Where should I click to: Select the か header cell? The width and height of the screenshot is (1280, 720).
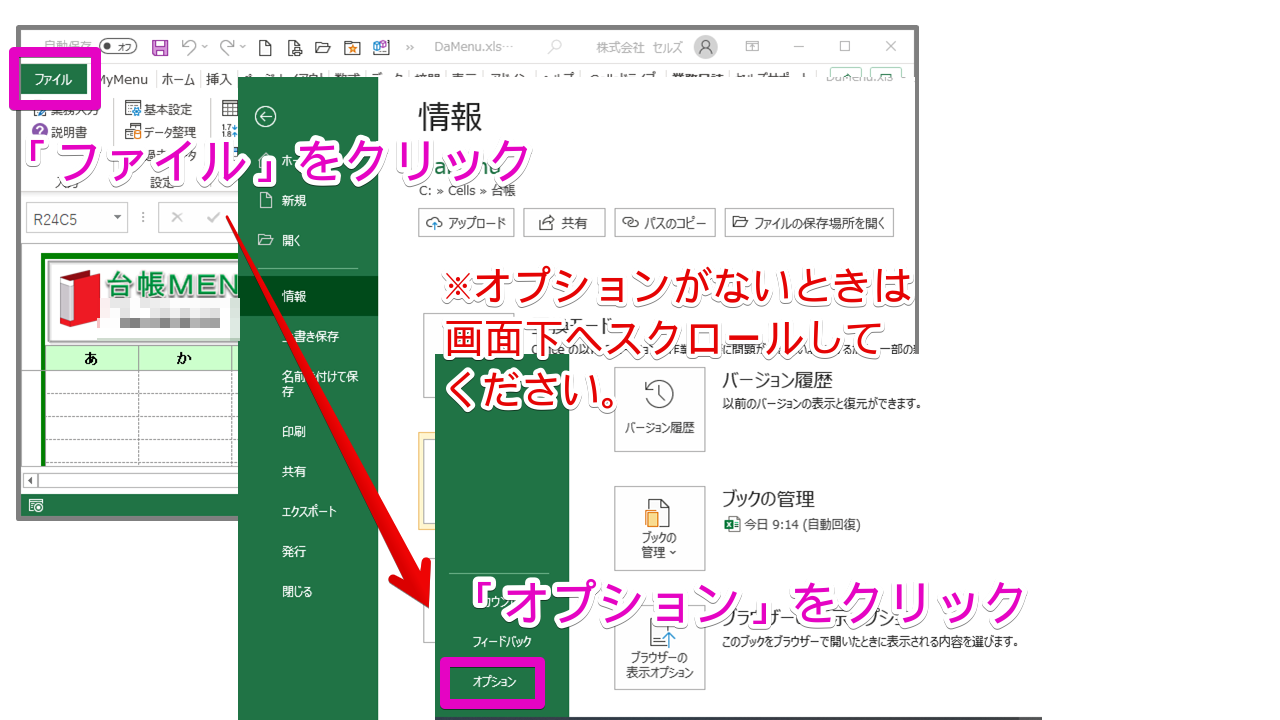pyautogui.click(x=184, y=358)
